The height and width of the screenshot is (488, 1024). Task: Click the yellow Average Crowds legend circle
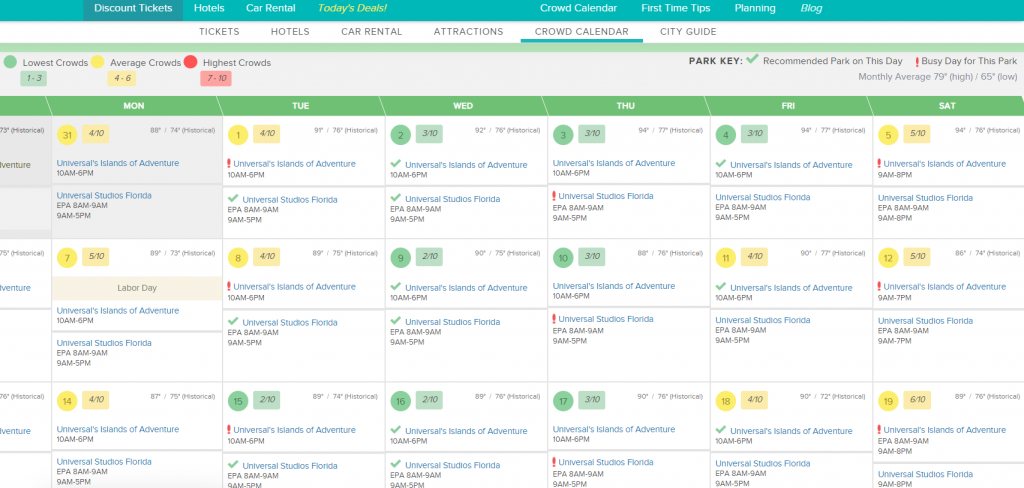click(98, 62)
